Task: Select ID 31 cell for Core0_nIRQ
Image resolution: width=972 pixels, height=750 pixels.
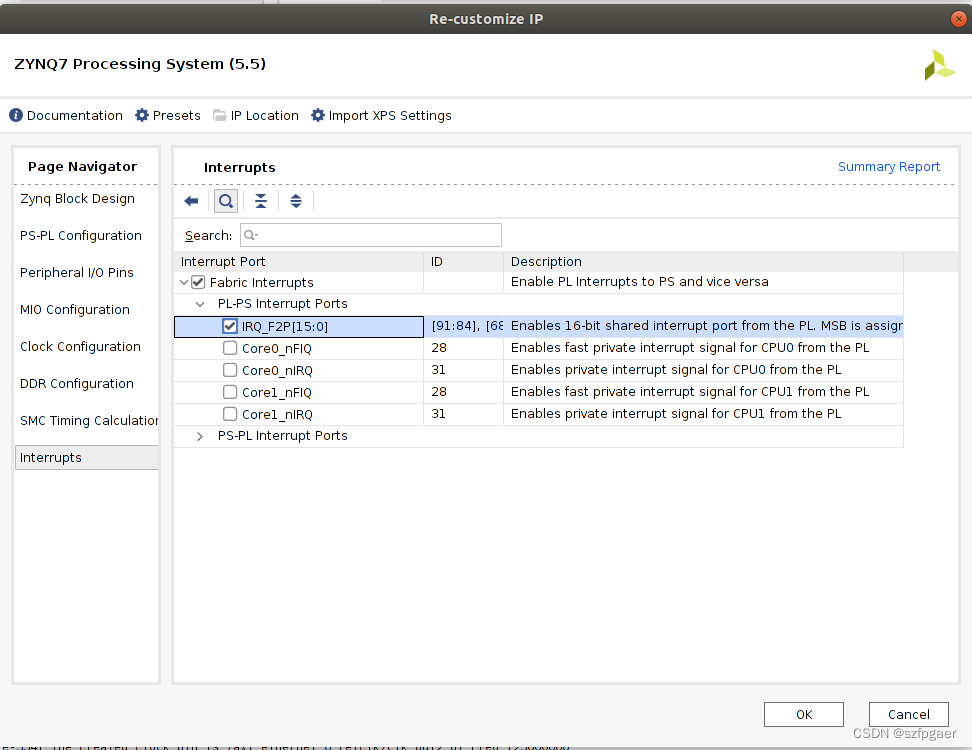Action: click(464, 370)
